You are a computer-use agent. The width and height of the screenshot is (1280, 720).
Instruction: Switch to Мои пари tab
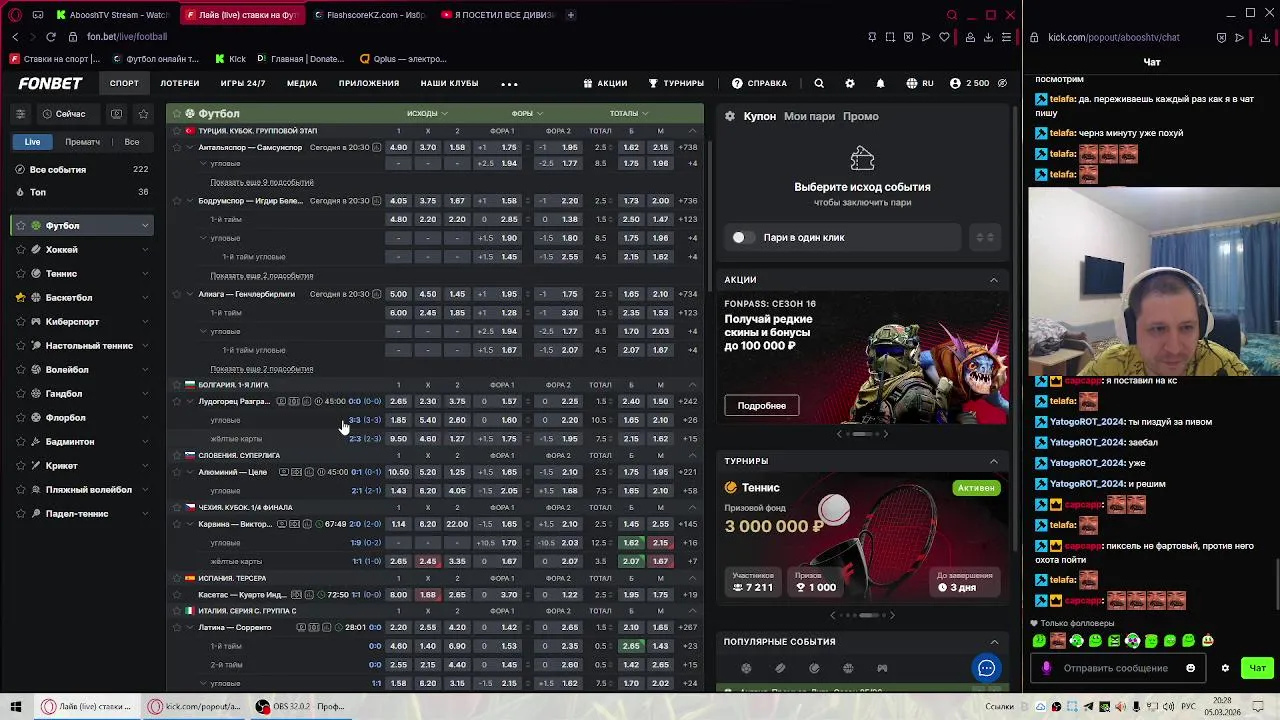pos(809,116)
